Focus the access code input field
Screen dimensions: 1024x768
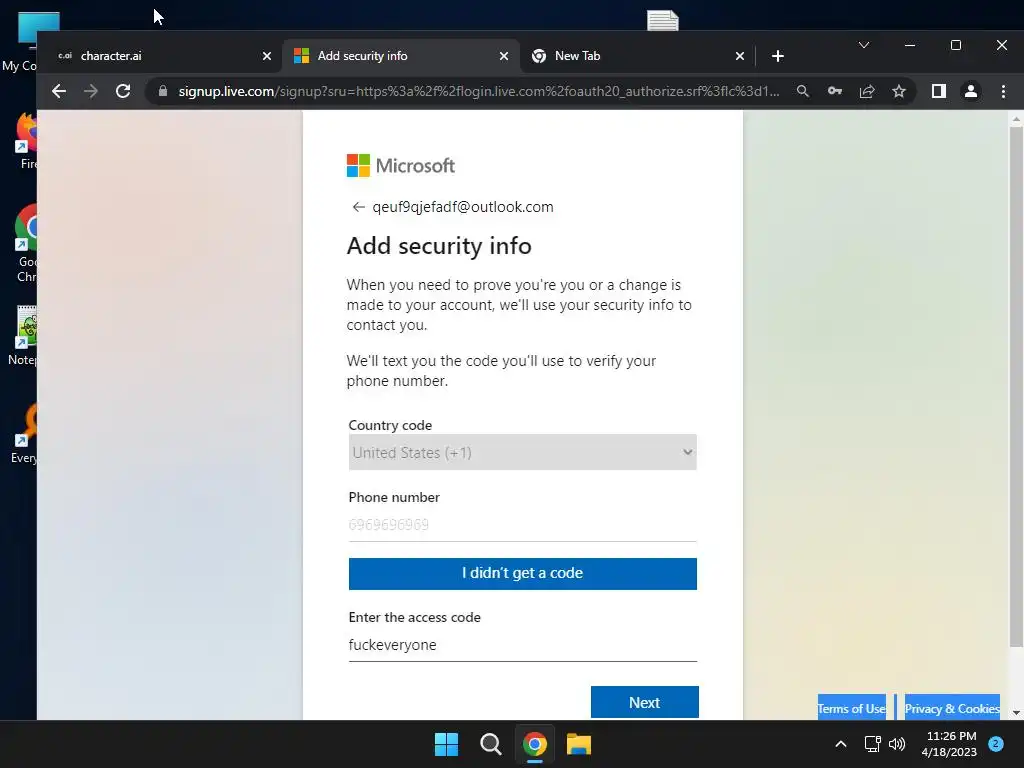(x=522, y=645)
